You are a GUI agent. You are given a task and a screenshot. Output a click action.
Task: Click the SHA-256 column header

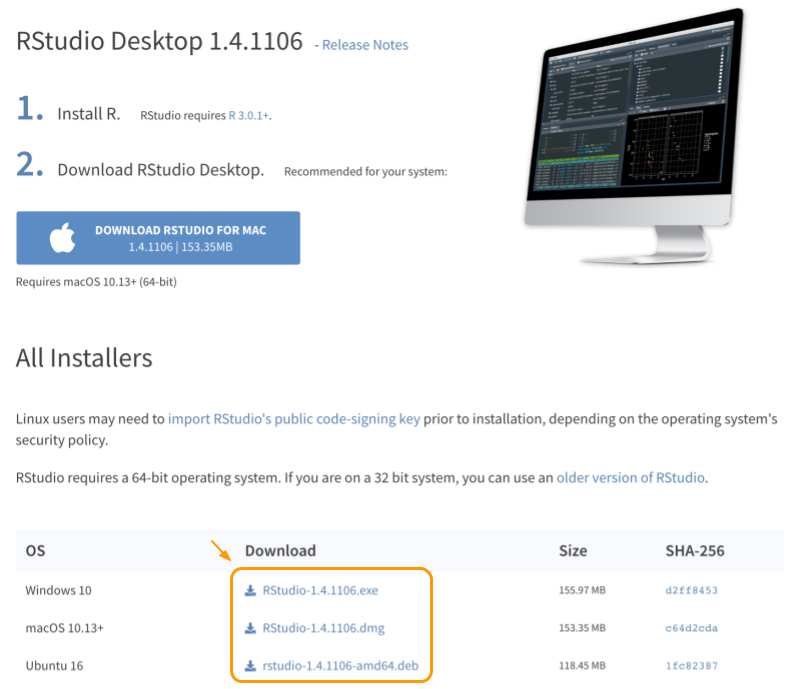[x=695, y=551]
